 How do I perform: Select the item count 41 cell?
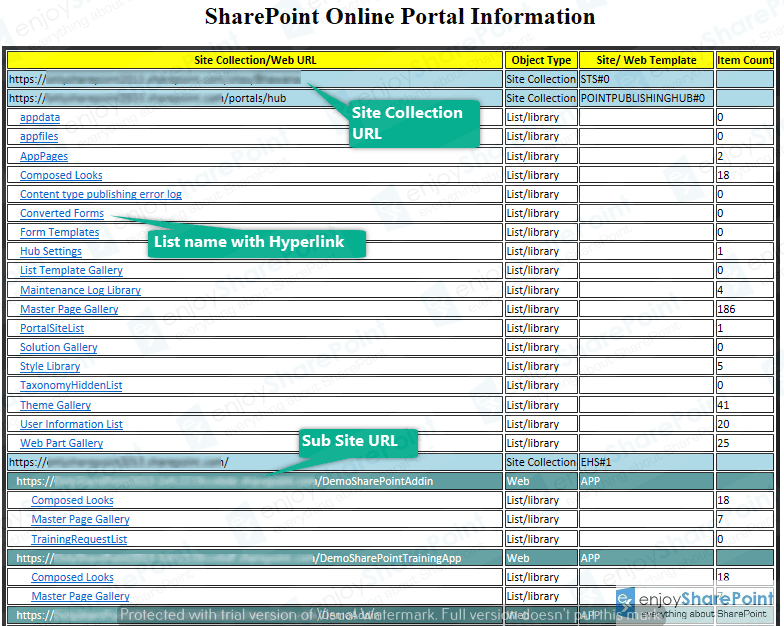coord(744,405)
